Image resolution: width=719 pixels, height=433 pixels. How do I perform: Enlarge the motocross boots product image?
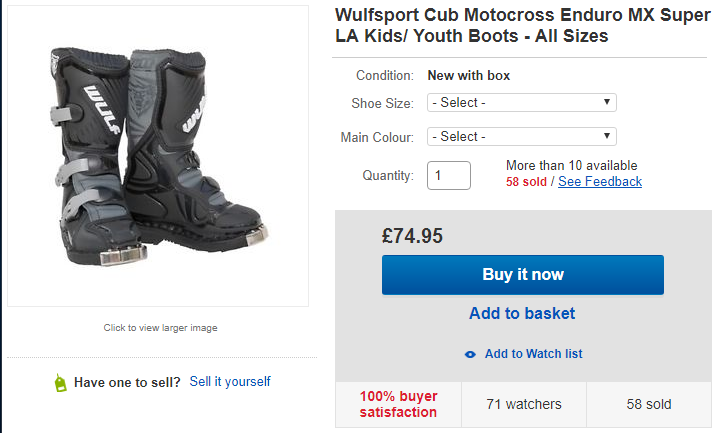(x=158, y=155)
